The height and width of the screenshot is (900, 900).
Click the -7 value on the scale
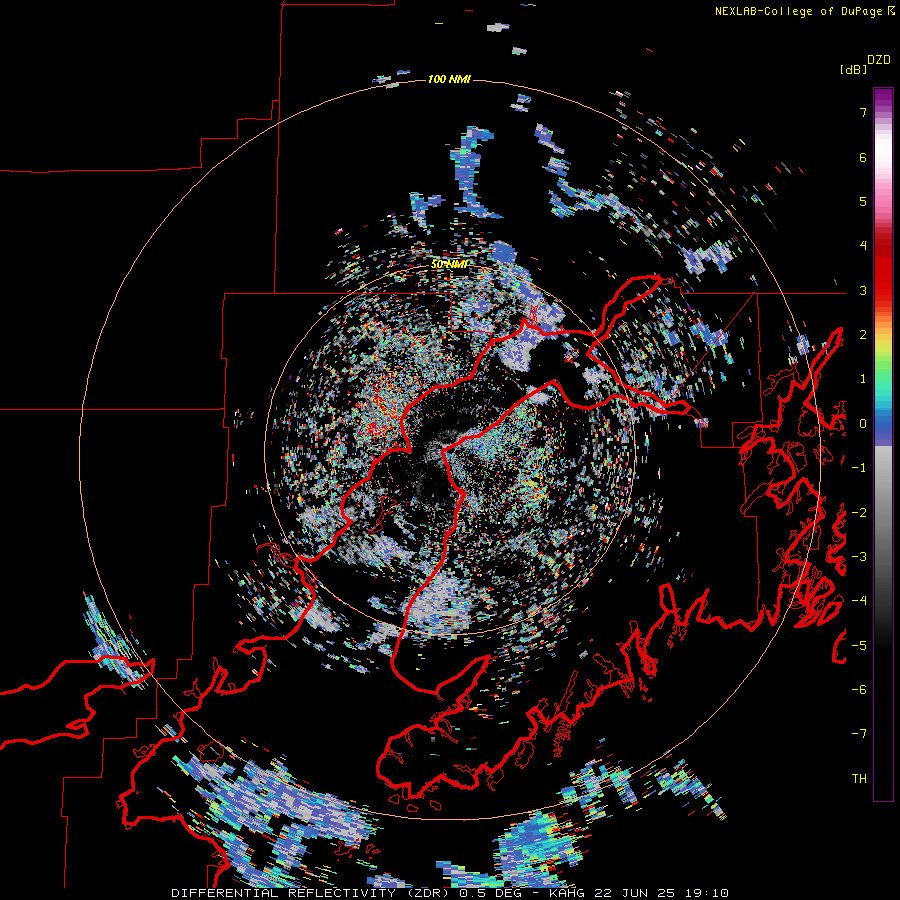click(859, 734)
